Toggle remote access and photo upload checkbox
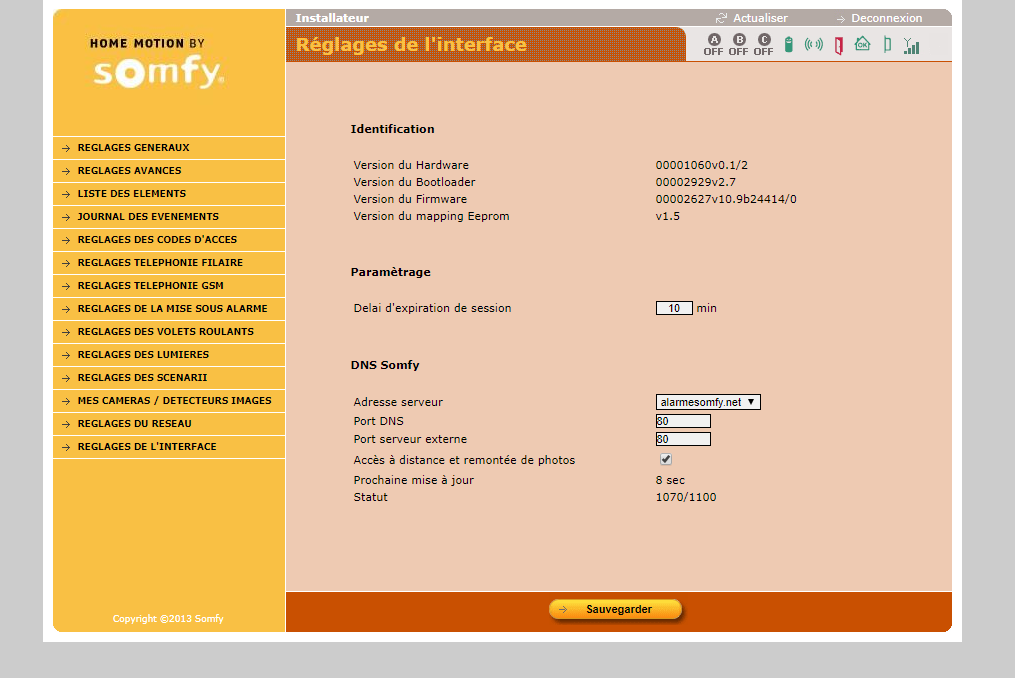The image size is (1015, 678). pos(666,460)
